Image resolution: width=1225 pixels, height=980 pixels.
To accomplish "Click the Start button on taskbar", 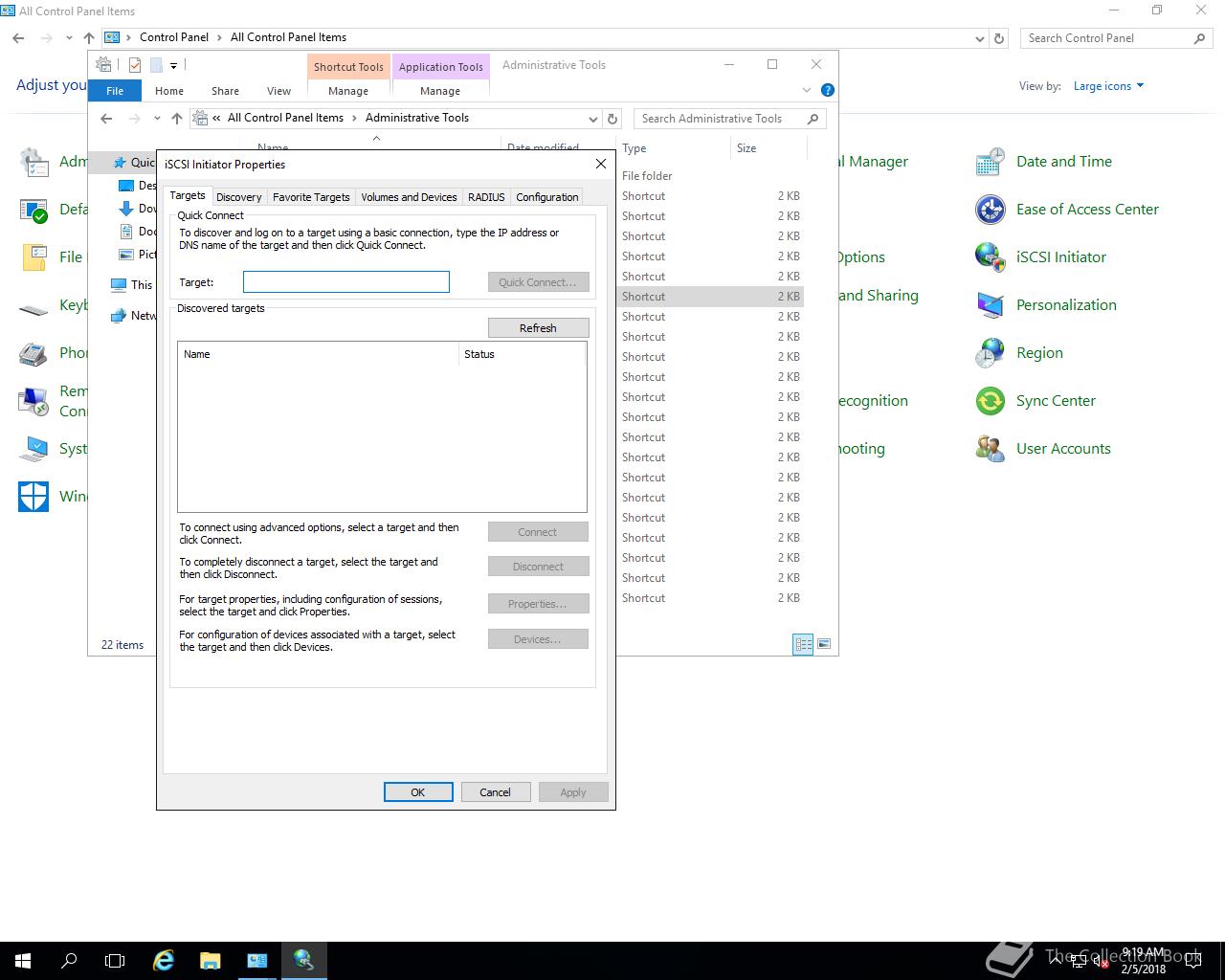I will tap(23, 960).
